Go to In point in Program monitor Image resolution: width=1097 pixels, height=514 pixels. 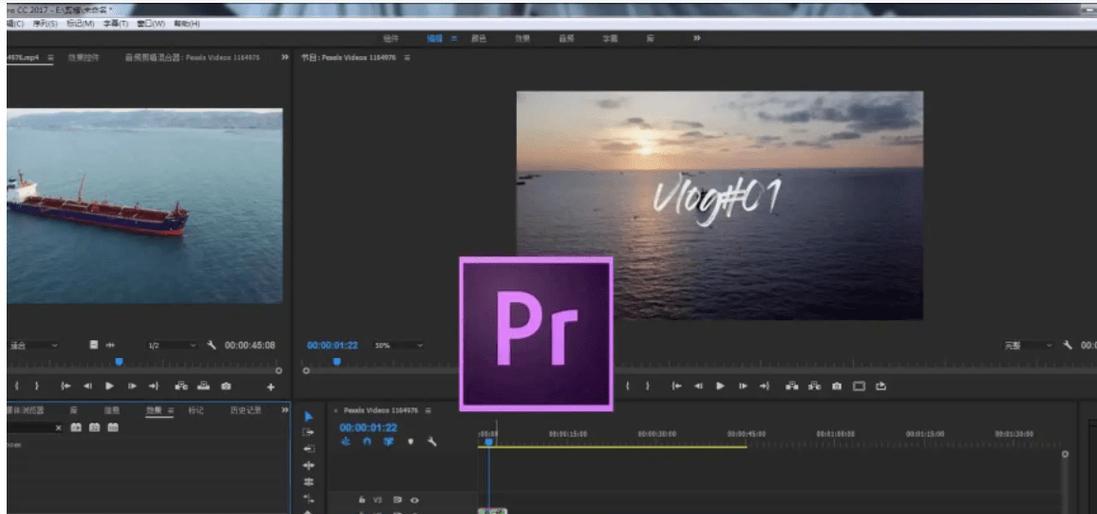pos(676,386)
